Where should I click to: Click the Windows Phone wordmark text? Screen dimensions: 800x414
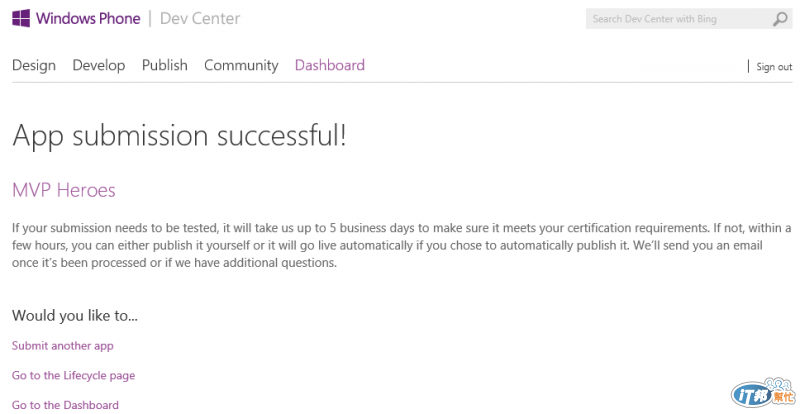[x=88, y=19]
